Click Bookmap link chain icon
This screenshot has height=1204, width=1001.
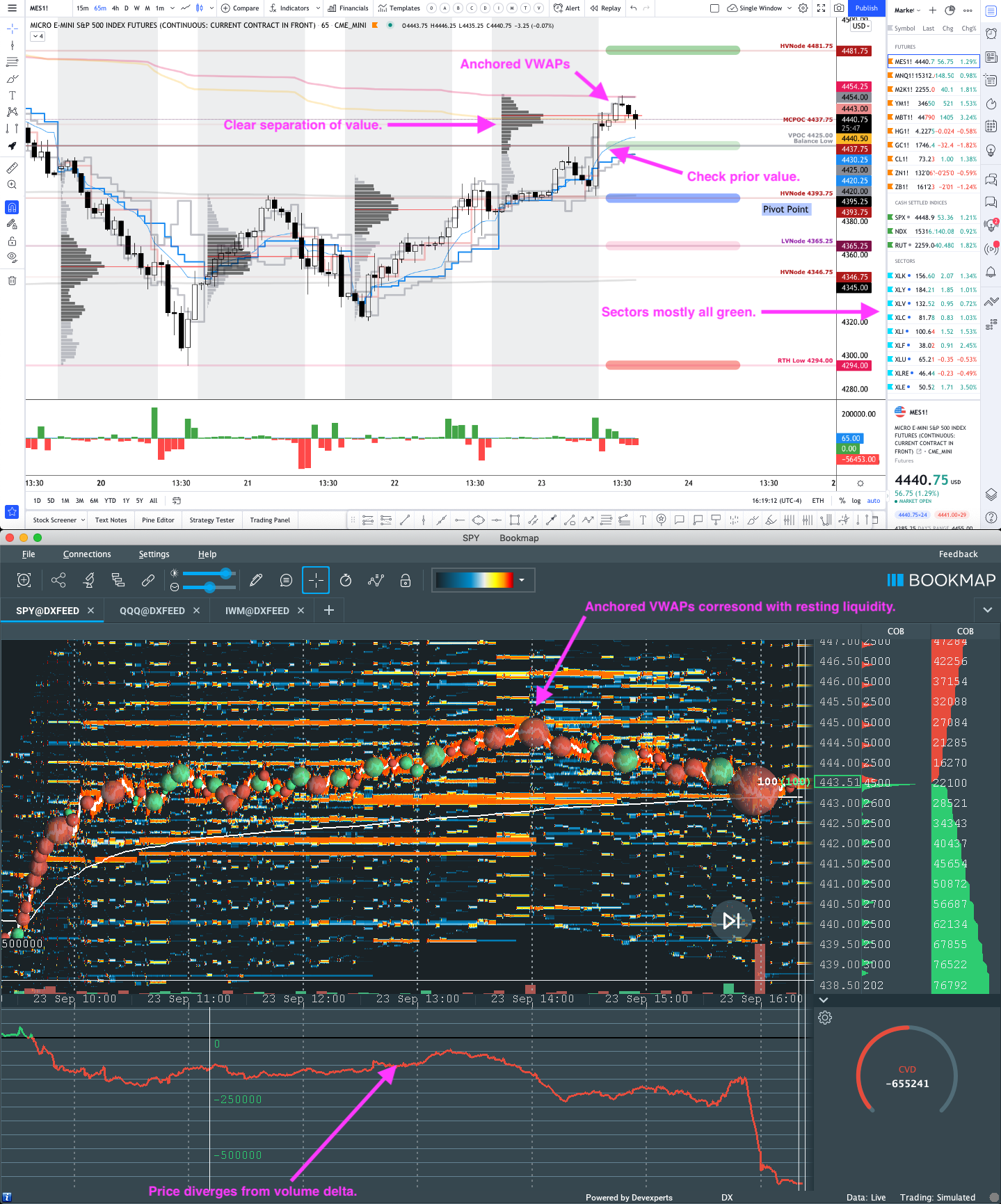[148, 580]
